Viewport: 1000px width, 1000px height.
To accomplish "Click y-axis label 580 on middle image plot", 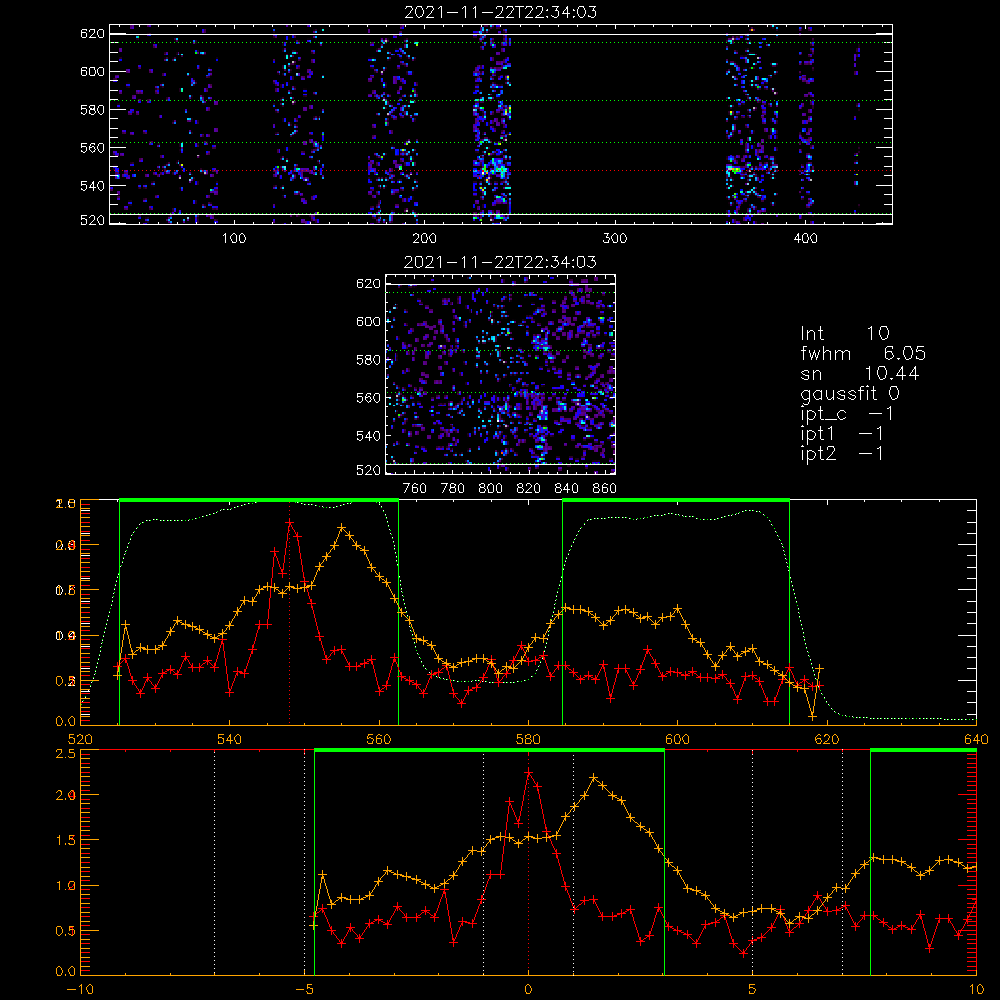I will click(368, 360).
